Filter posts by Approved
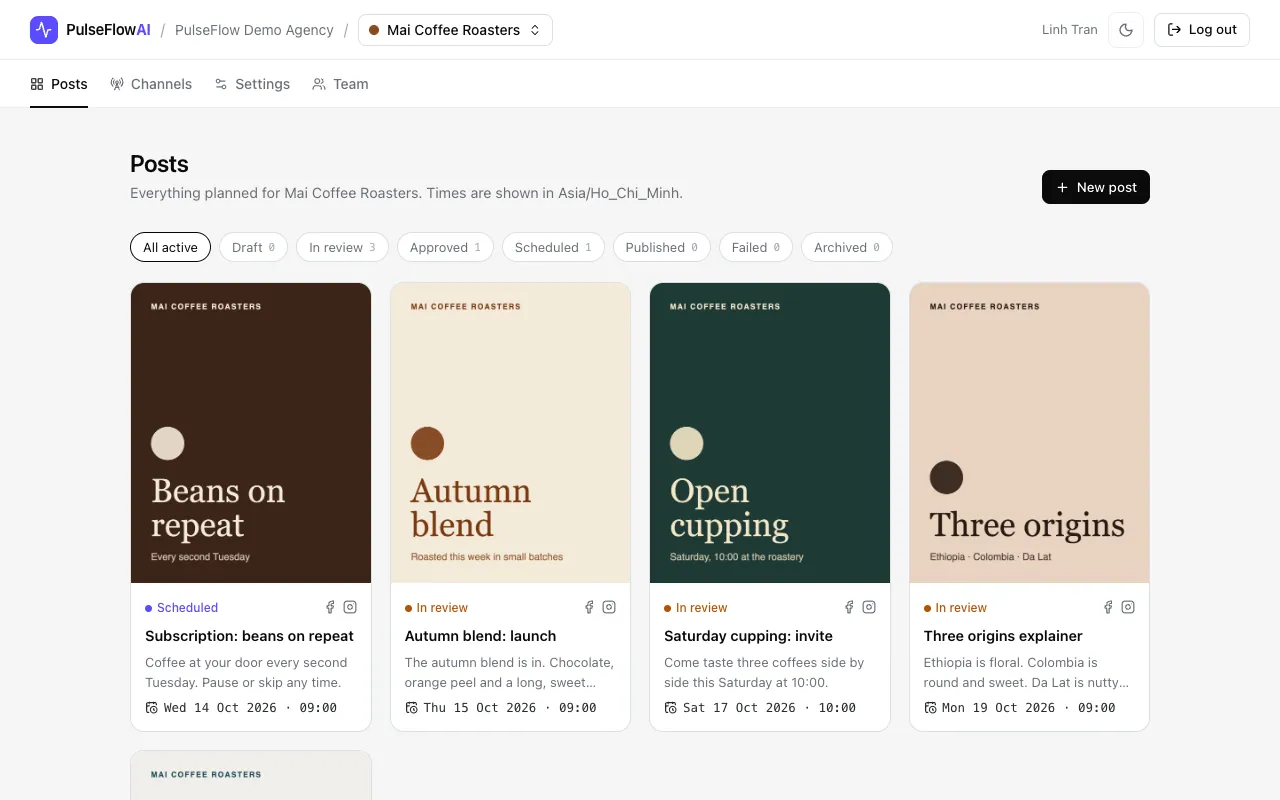This screenshot has width=1280, height=800. pos(445,247)
